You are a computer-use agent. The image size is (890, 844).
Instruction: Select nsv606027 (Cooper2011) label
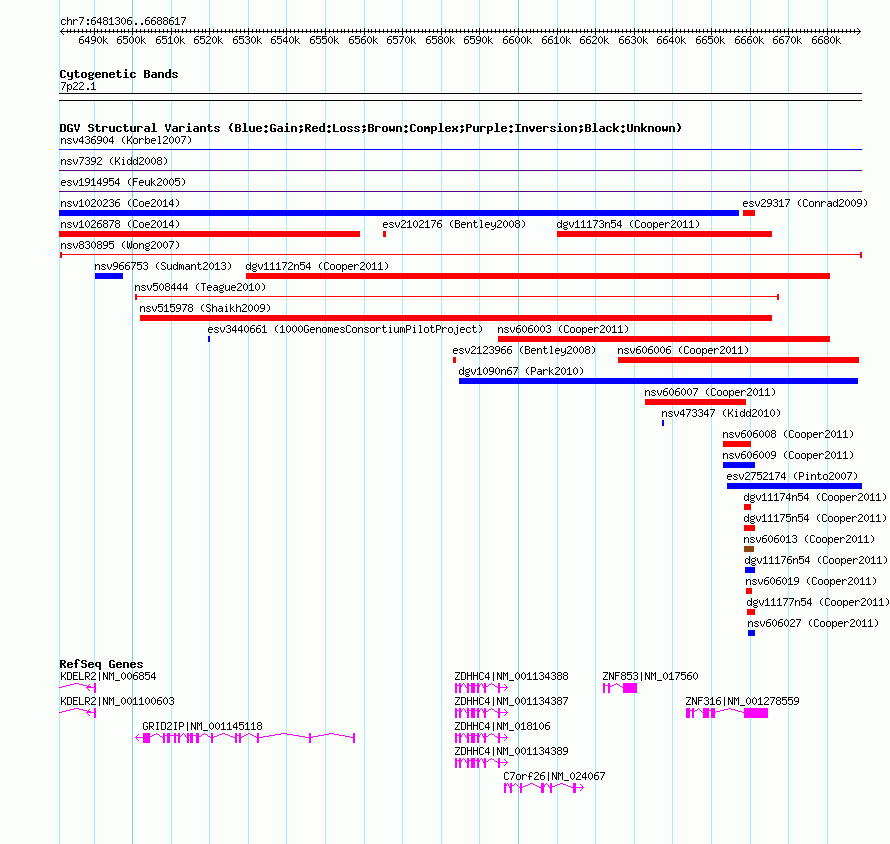[x=813, y=623]
